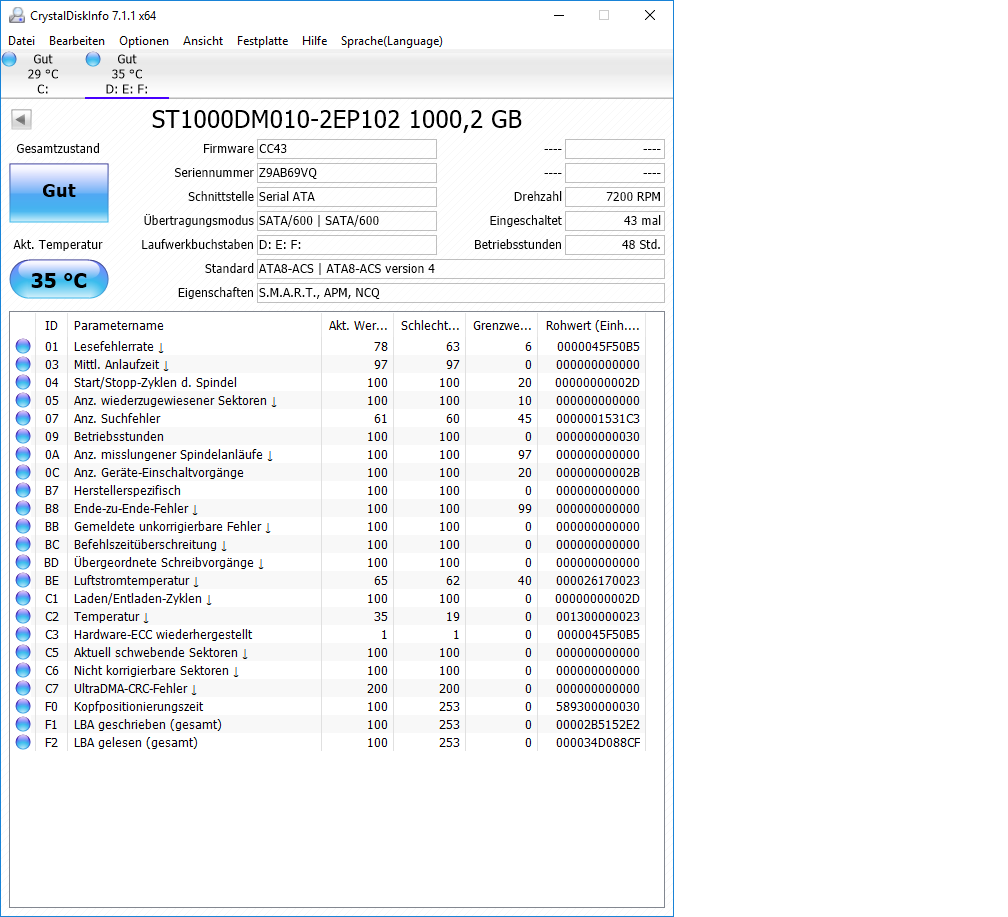The height and width of the screenshot is (917, 1008).
Task: Click the Akt. Wer... column header
Action: click(x=357, y=325)
